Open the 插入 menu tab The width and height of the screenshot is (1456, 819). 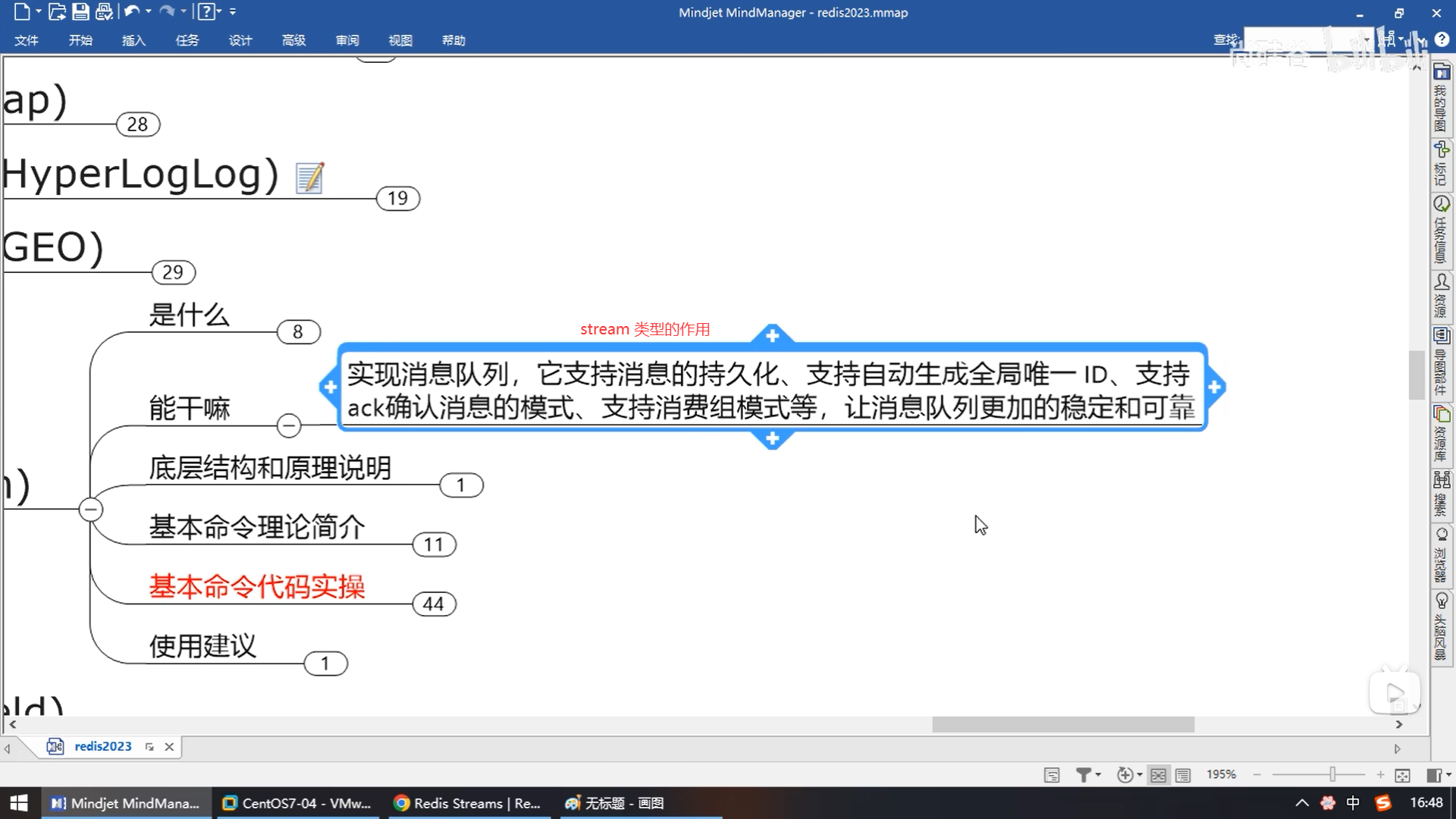[133, 40]
